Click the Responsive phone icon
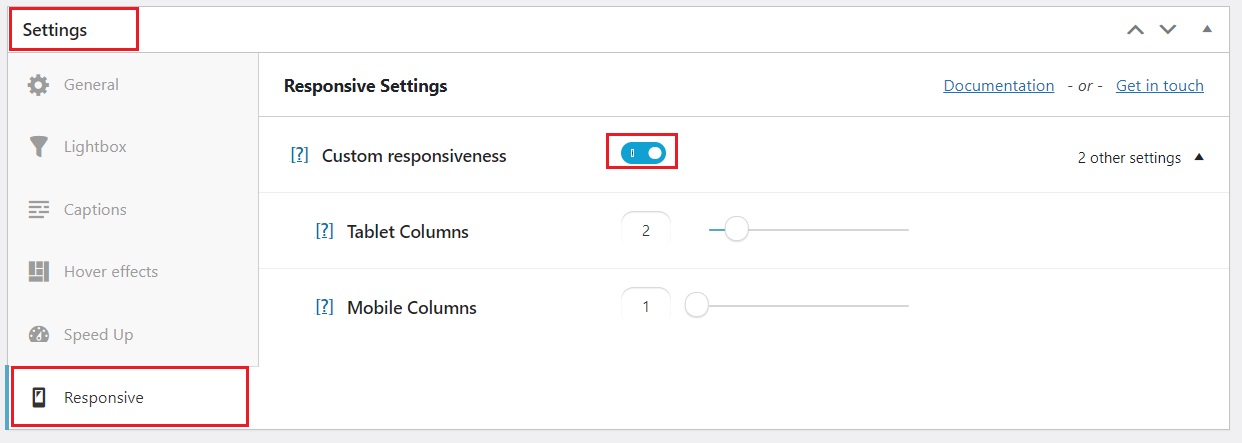Image resolution: width=1242 pixels, height=443 pixels. (x=38, y=398)
